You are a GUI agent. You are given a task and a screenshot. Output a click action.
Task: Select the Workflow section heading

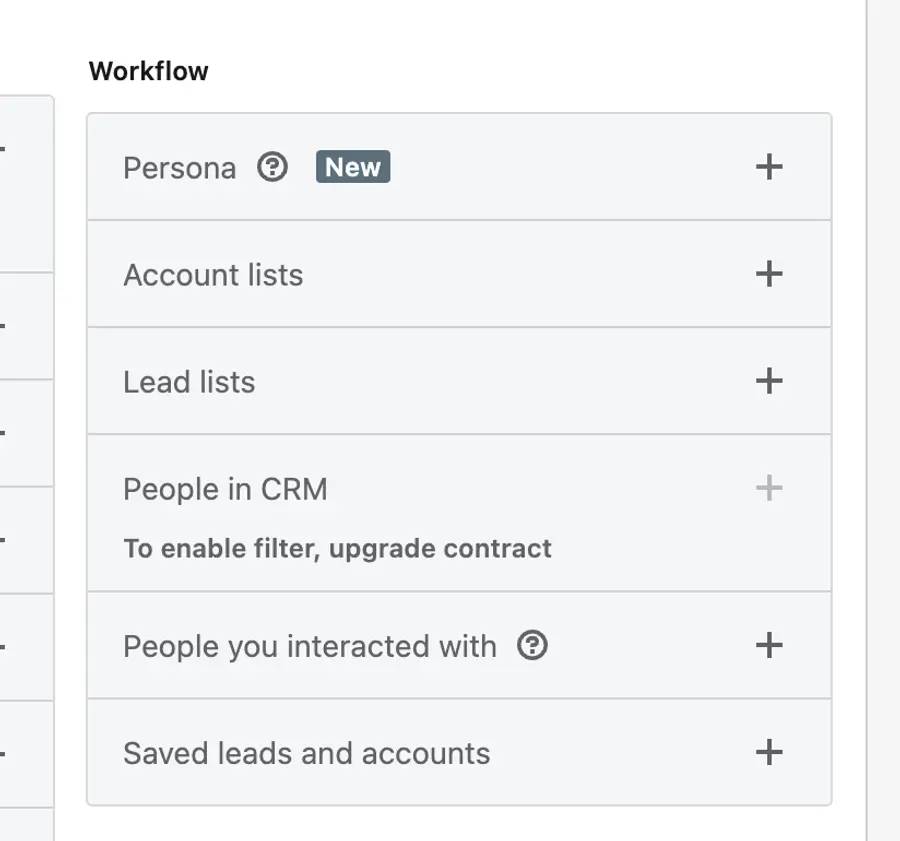click(x=148, y=71)
